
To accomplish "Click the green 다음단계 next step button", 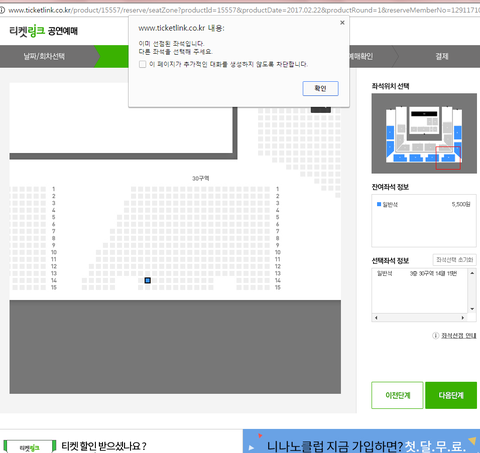I will [x=451, y=395].
